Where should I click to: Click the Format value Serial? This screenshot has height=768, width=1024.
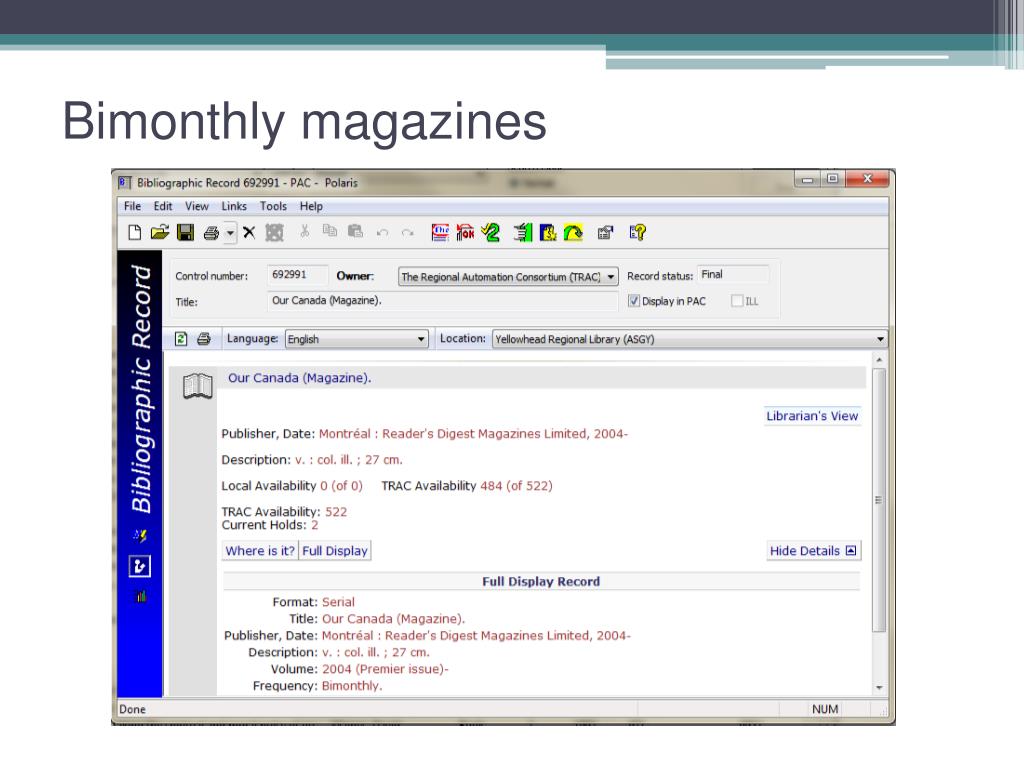pyautogui.click(x=338, y=602)
